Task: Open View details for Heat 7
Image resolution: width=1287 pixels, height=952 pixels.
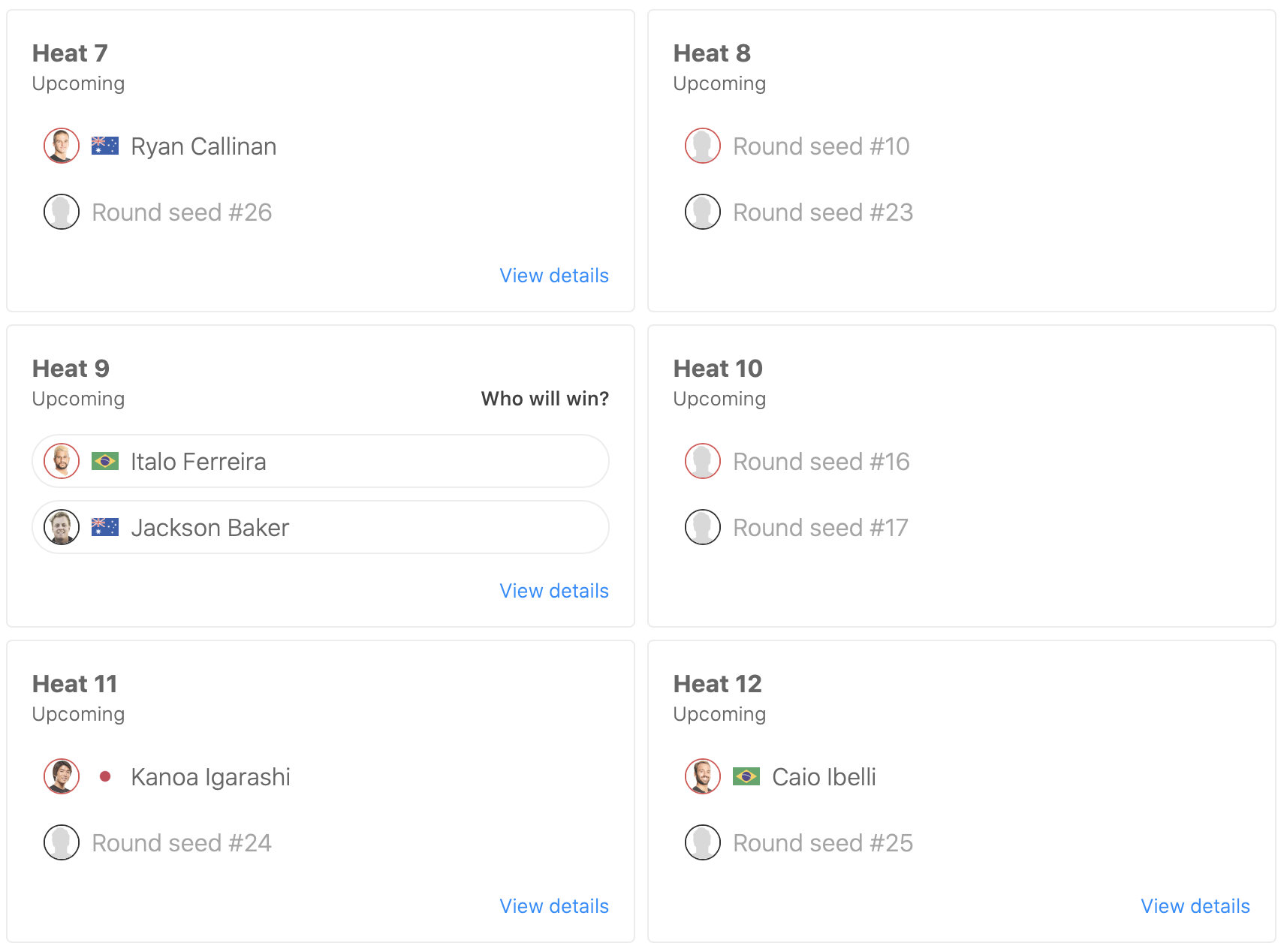Action: [554, 276]
